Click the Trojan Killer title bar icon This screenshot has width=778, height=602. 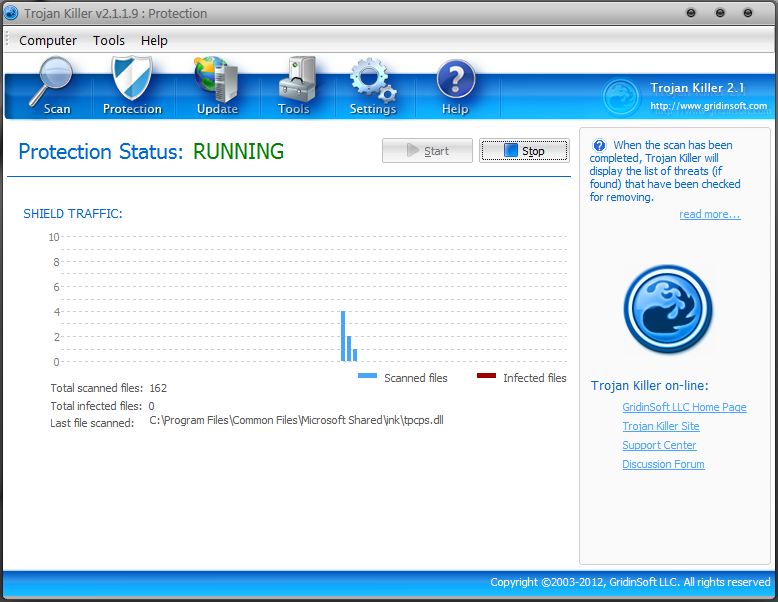11,13
